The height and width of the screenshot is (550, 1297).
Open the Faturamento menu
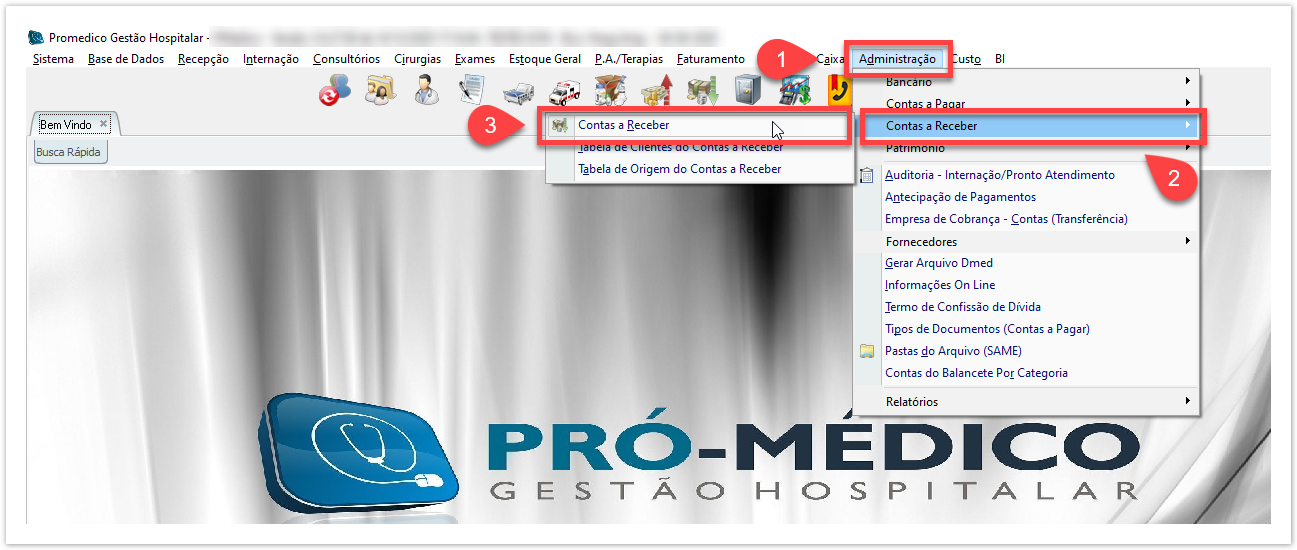click(x=710, y=59)
